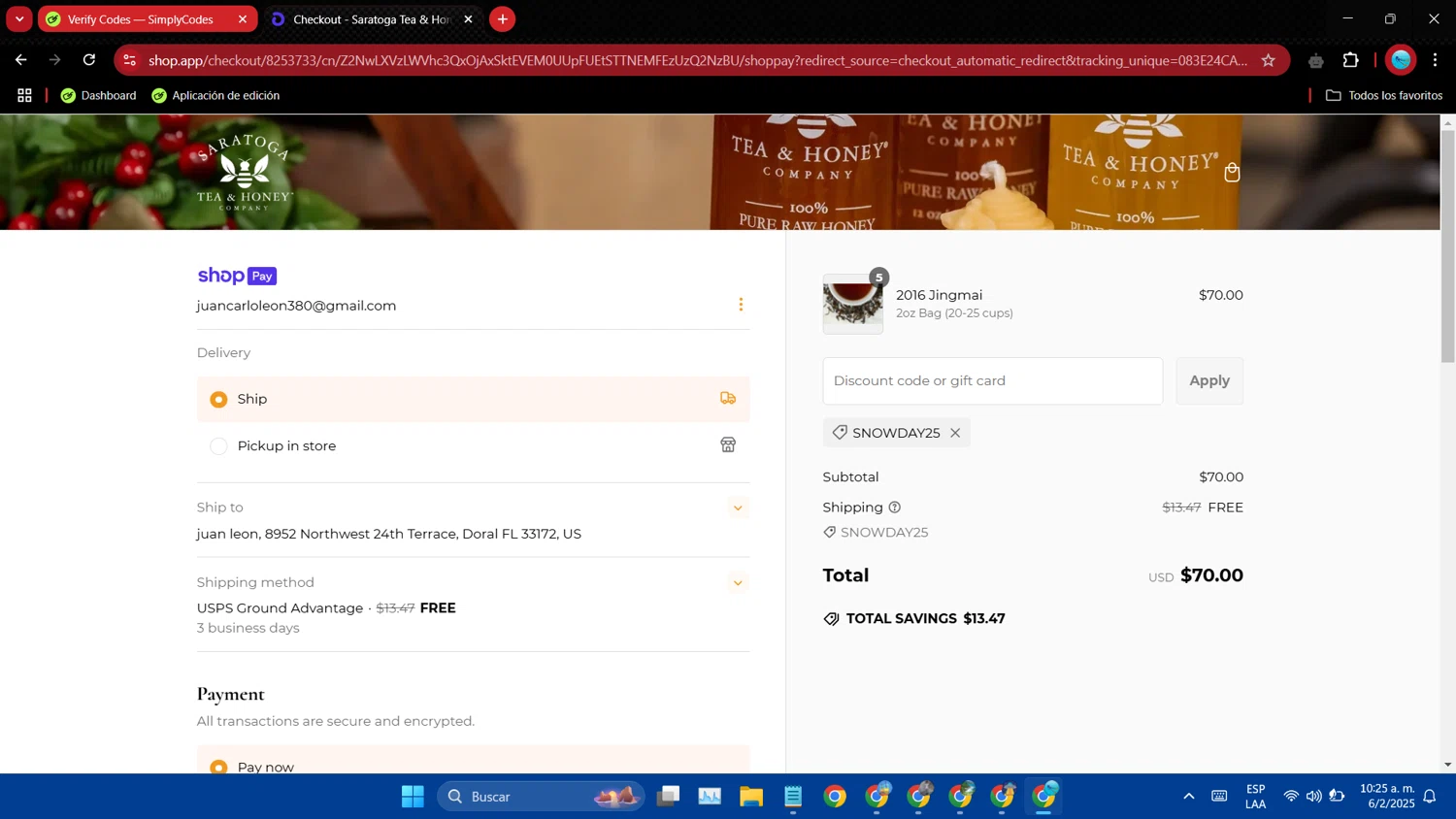Open the Chrome three-dot menu
Viewport: 1456px width, 819px height.
tap(1435, 60)
